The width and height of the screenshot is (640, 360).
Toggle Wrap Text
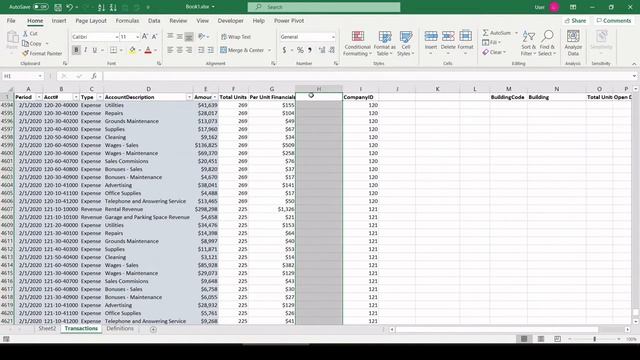click(236, 37)
